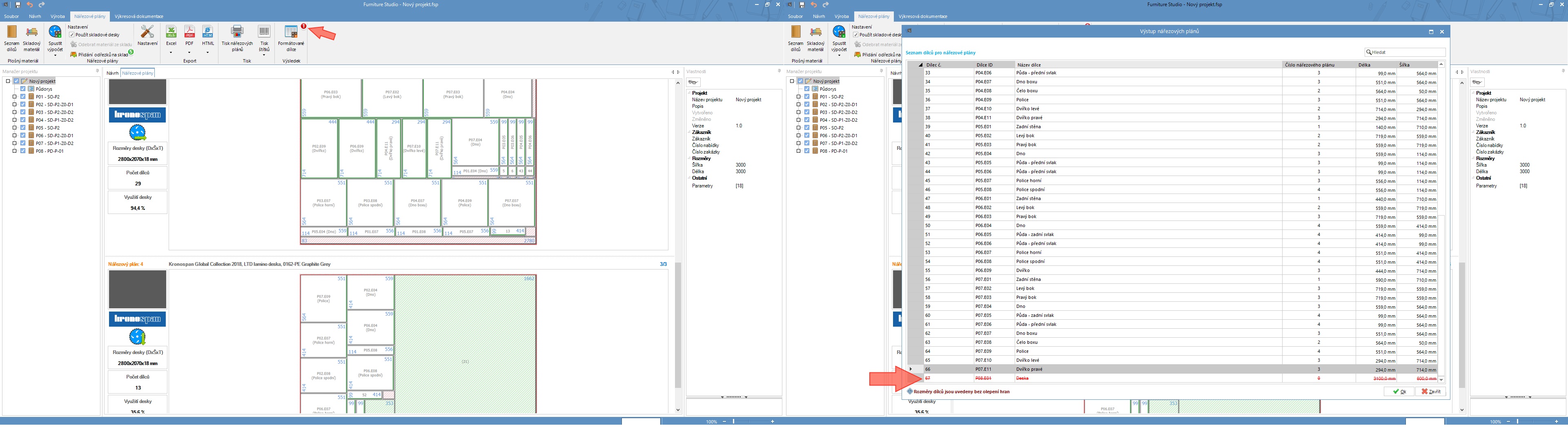
Task: Click Zavřít to close the output dialog
Action: (1430, 392)
